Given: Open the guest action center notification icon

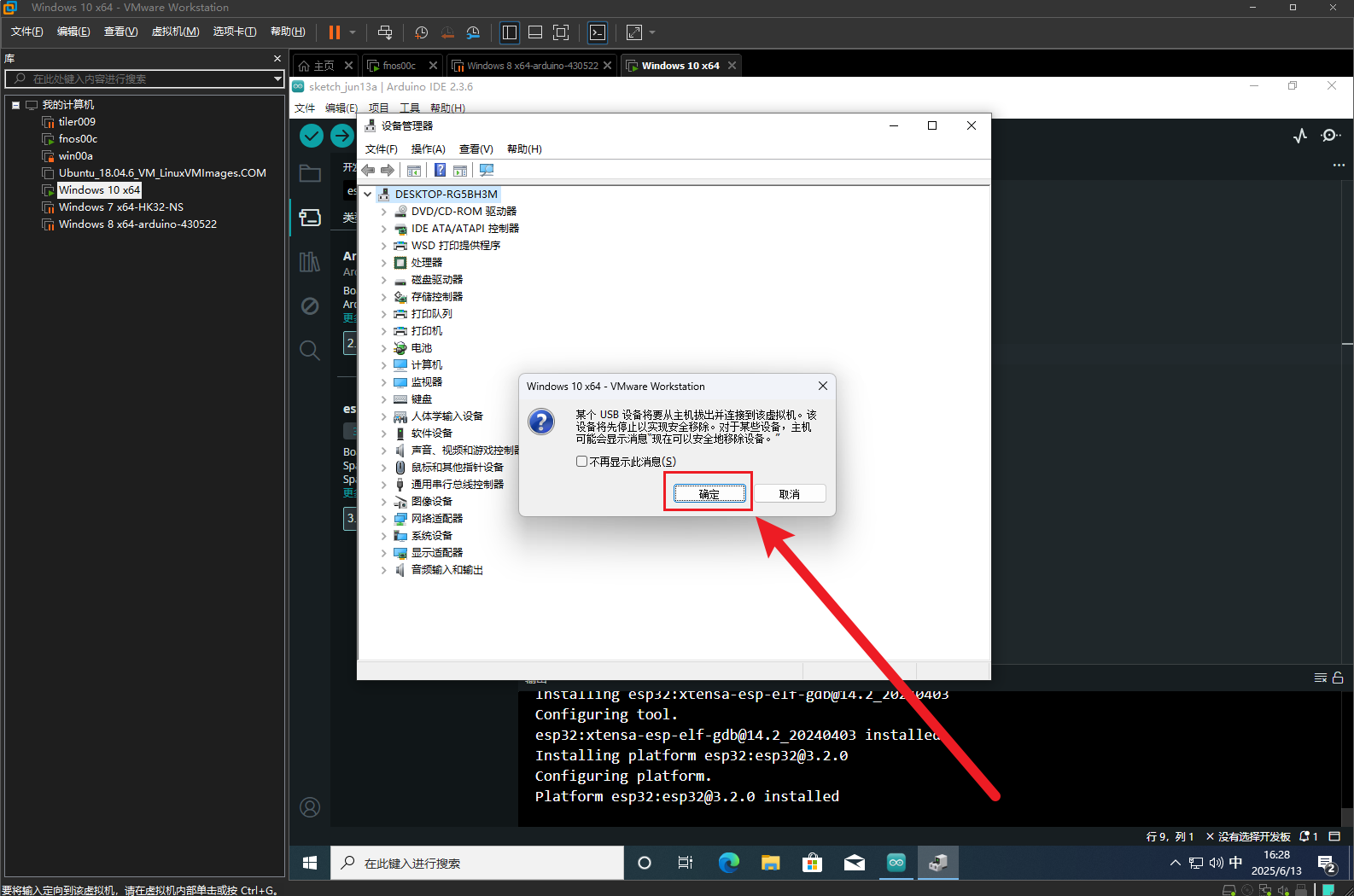Looking at the screenshot, I should 1327,863.
